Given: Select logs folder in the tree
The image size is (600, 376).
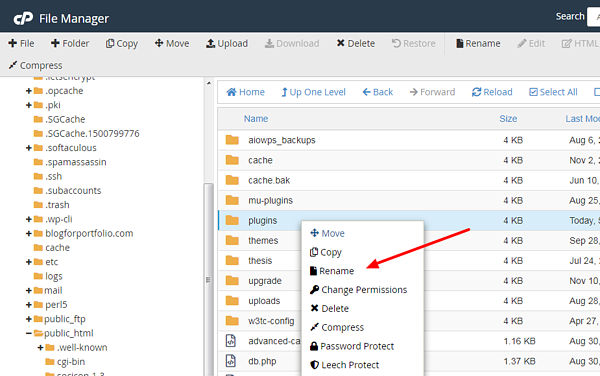Looking at the screenshot, I should (x=48, y=276).
